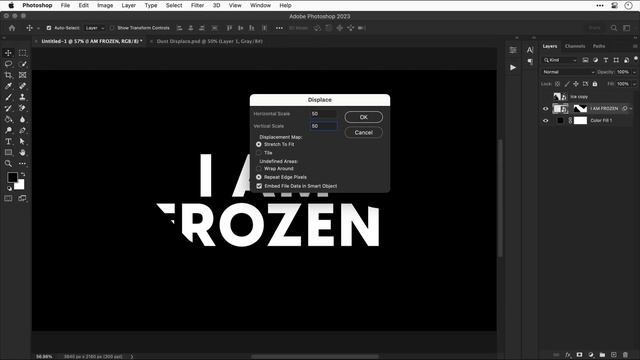
Task: Open the Fill slider dropdown arrow
Action: tap(634, 84)
